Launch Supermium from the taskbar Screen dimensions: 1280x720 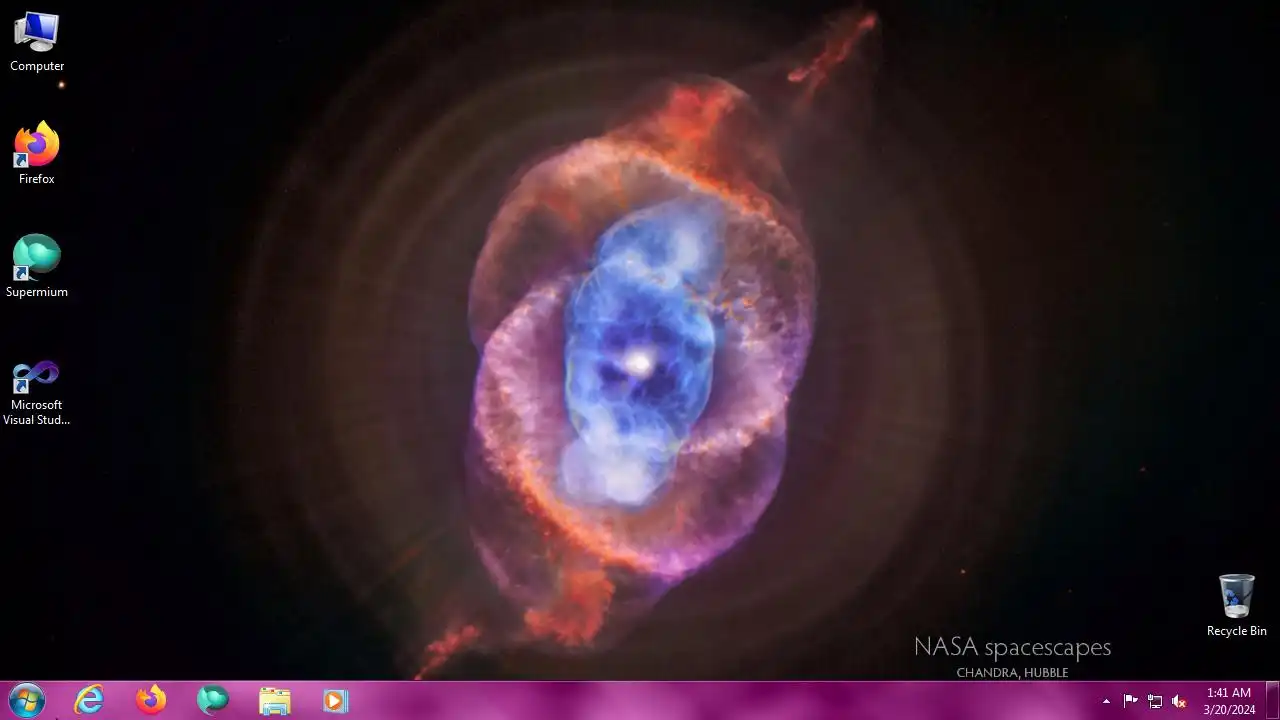pos(213,700)
